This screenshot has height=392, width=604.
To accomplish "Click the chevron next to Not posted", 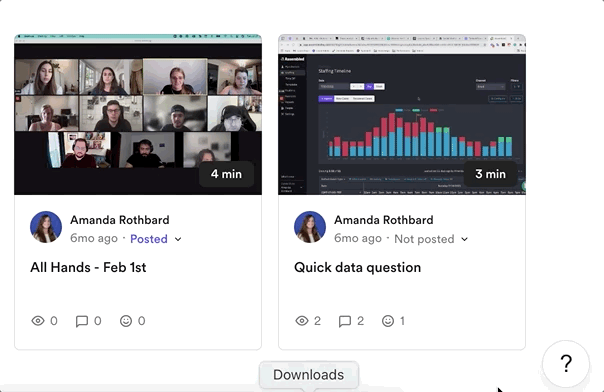I will pos(465,239).
